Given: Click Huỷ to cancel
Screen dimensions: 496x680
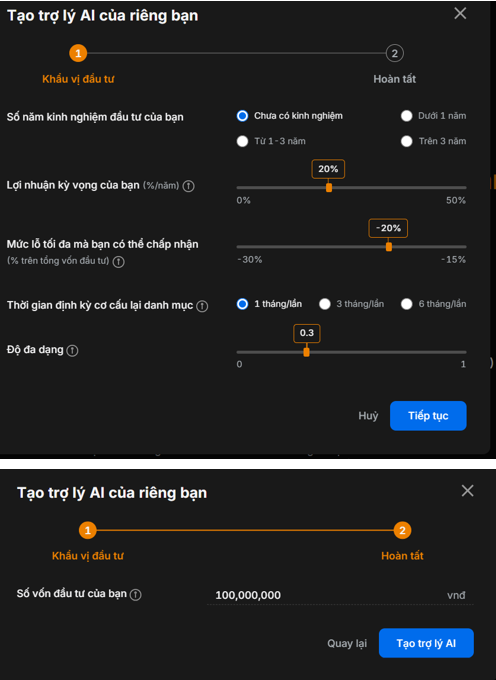Looking at the screenshot, I should 368,416.
